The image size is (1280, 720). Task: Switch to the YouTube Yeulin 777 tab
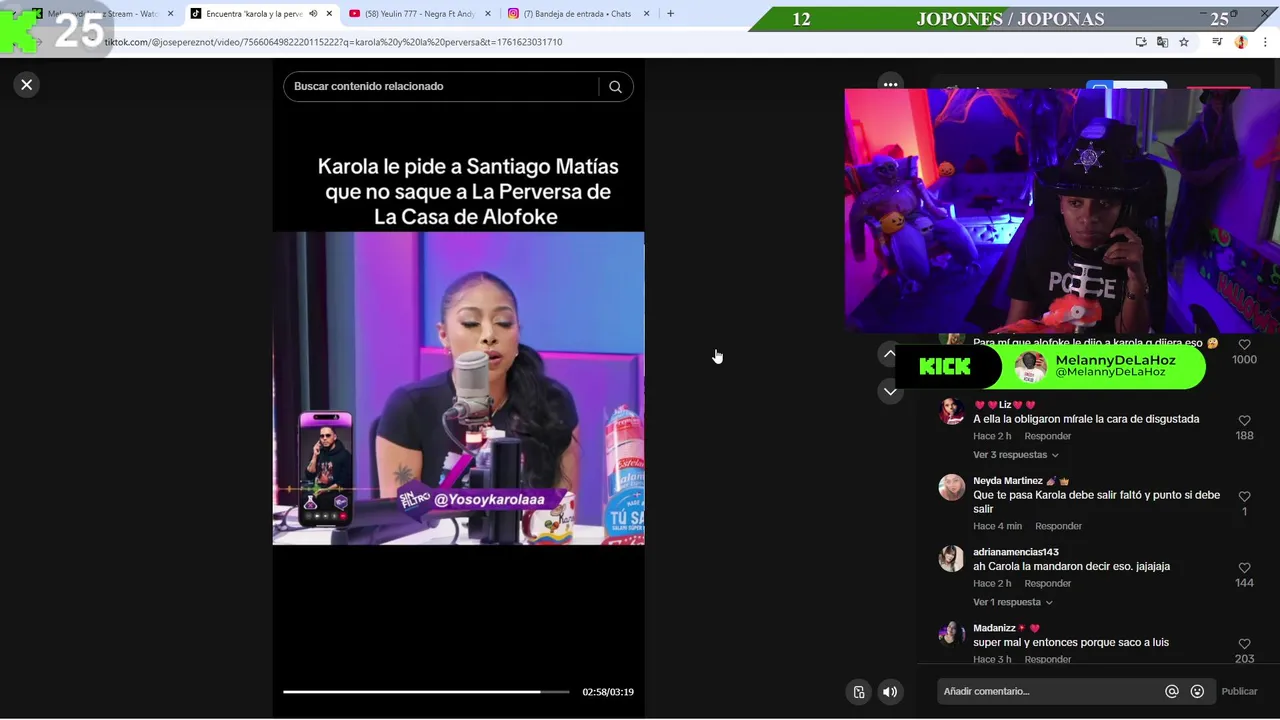420,14
